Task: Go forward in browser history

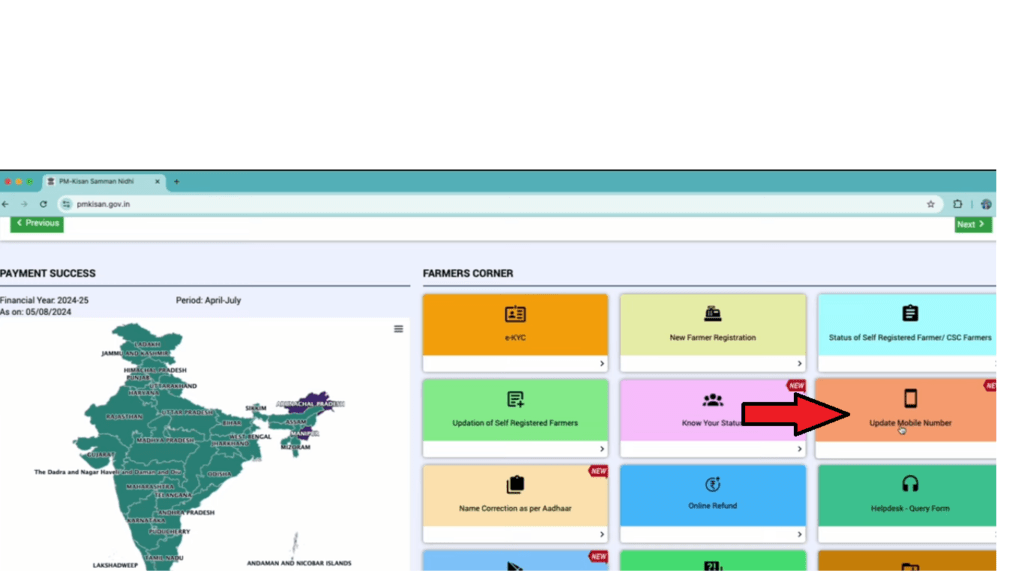Action: pyautogui.click(x=24, y=204)
